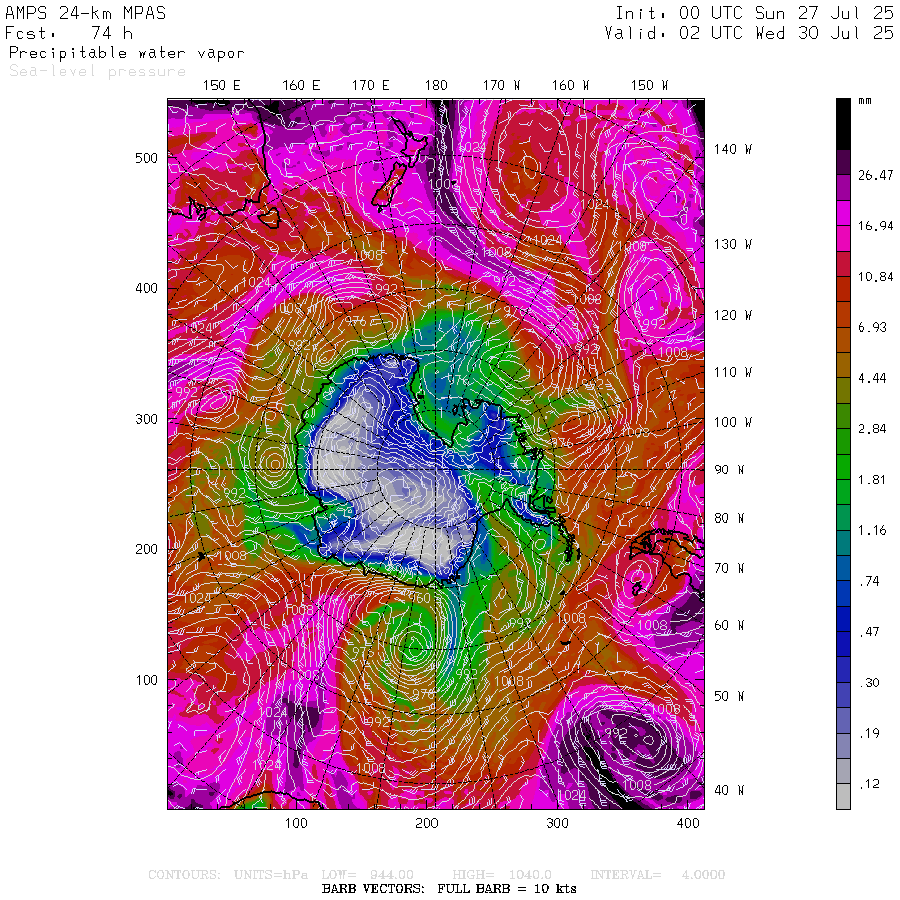Click the '170 W' longitude label
The width and height of the screenshot is (900, 900).
click(501, 85)
